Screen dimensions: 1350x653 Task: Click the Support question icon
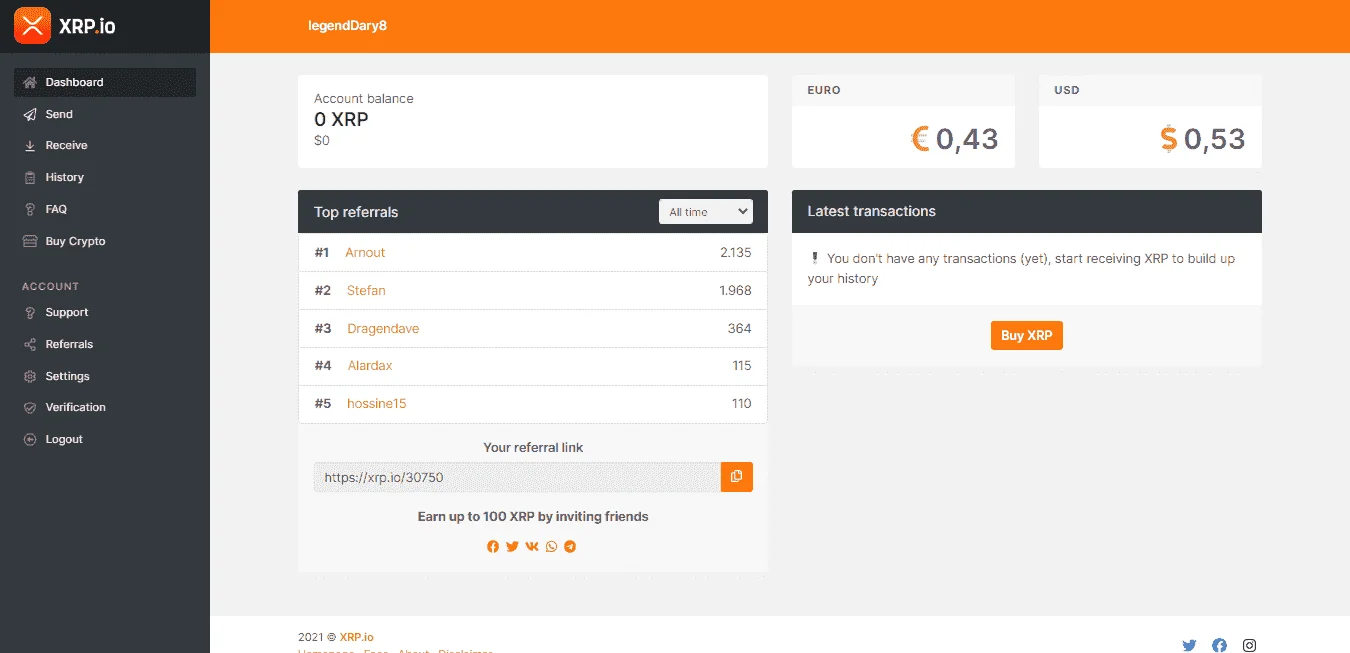click(30, 312)
